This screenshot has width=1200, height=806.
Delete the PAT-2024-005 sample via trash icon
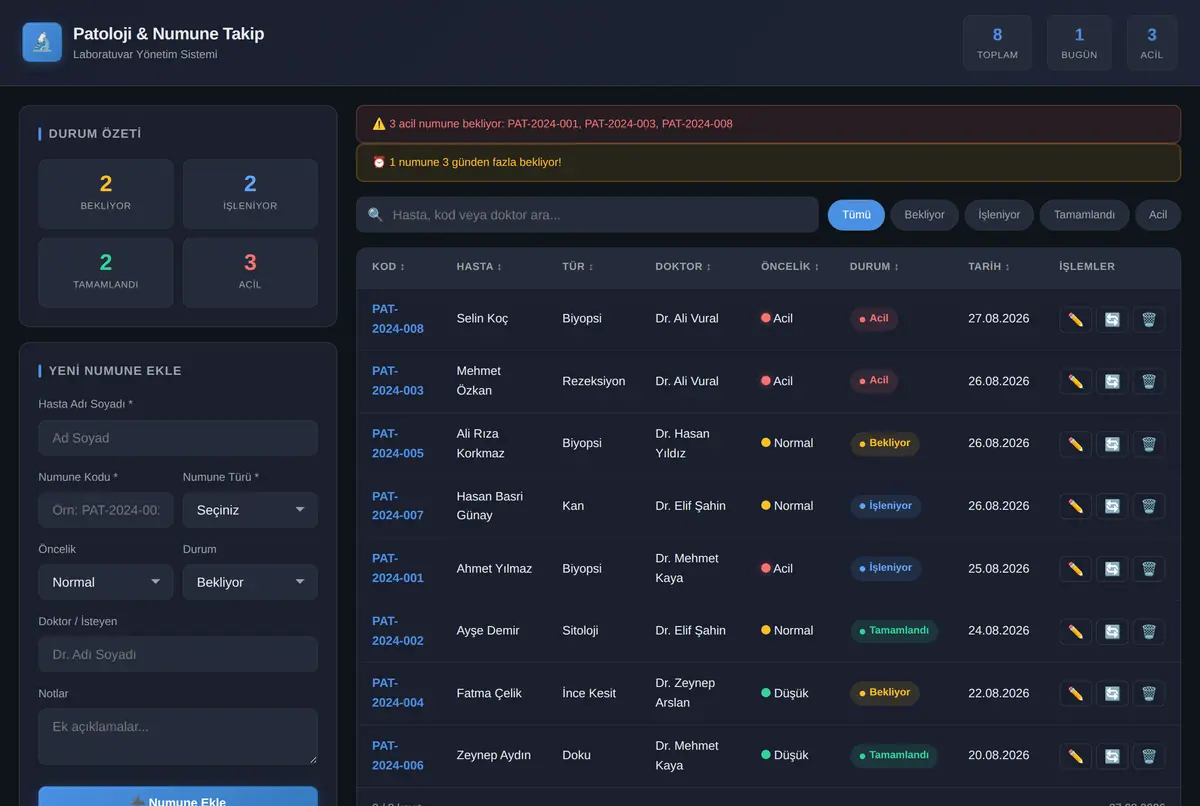[1149, 444]
